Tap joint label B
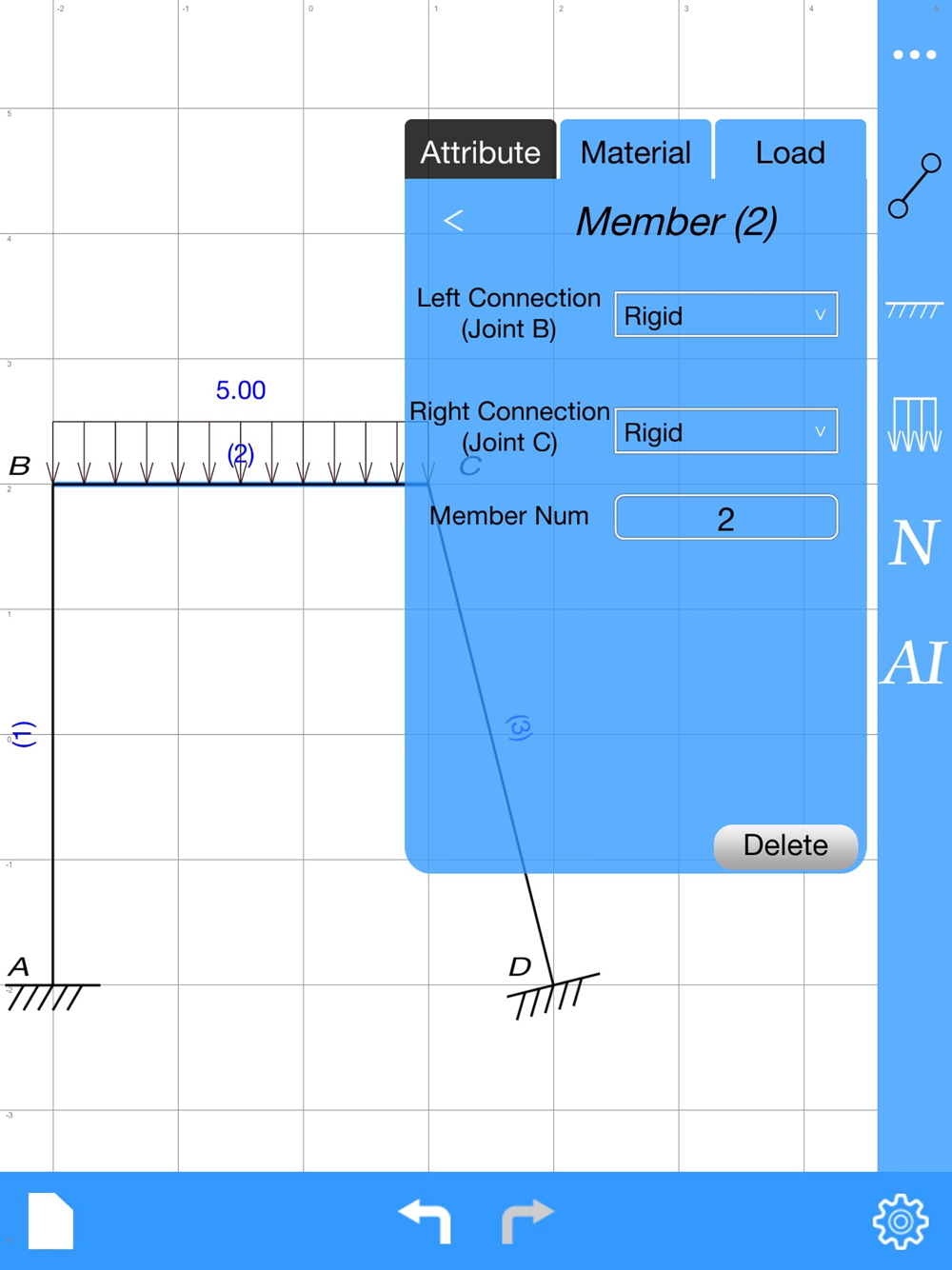952x1270 pixels. click(20, 466)
